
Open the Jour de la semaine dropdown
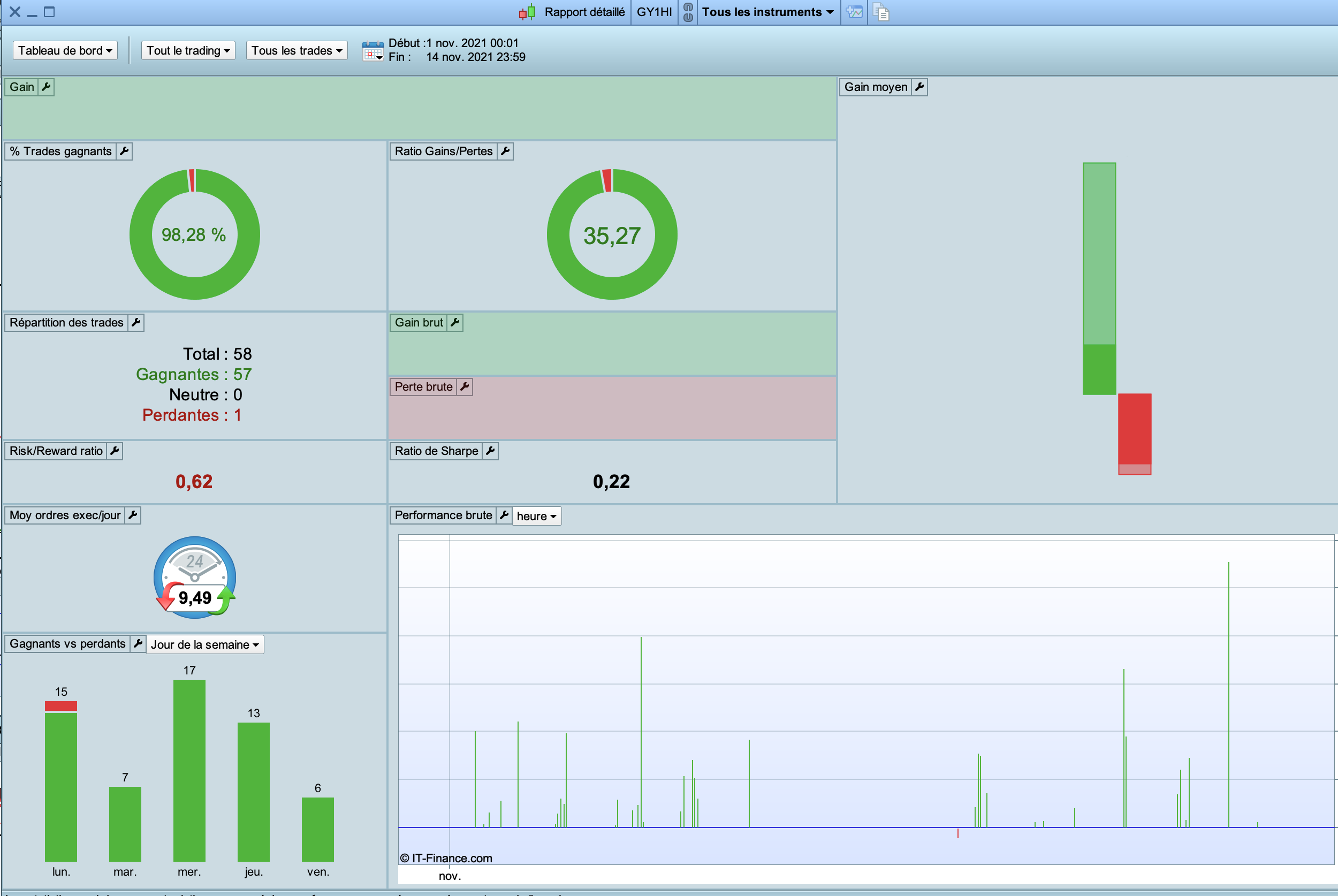[x=204, y=644]
